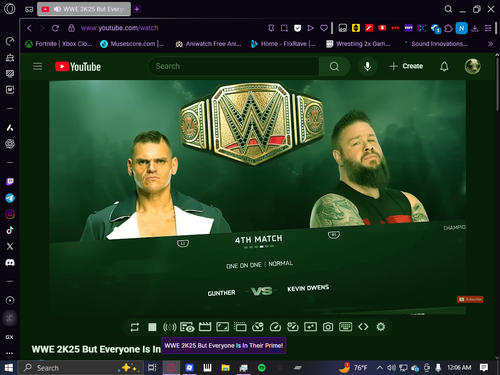Click the cinema clapperboard icon
The image size is (500, 375).
pyautogui.click(x=205, y=327)
